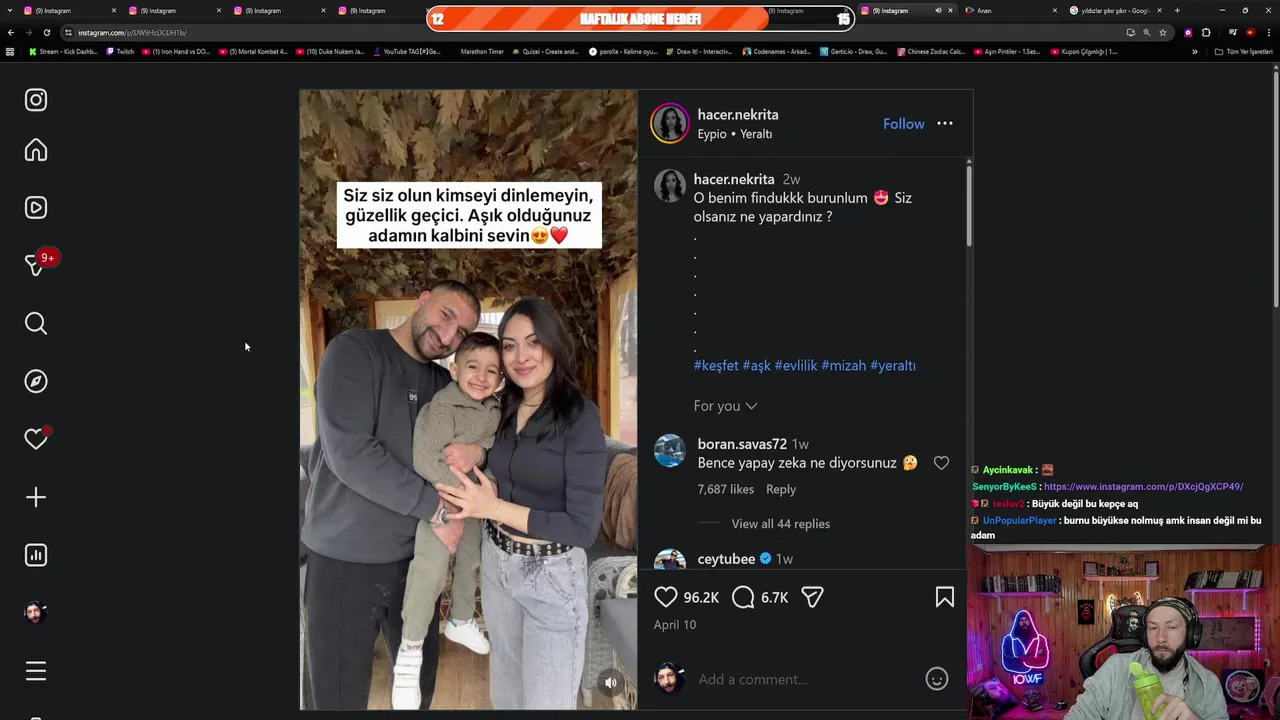Open the Search icon in the sidebar
The height and width of the screenshot is (720, 1280).
[x=36, y=323]
